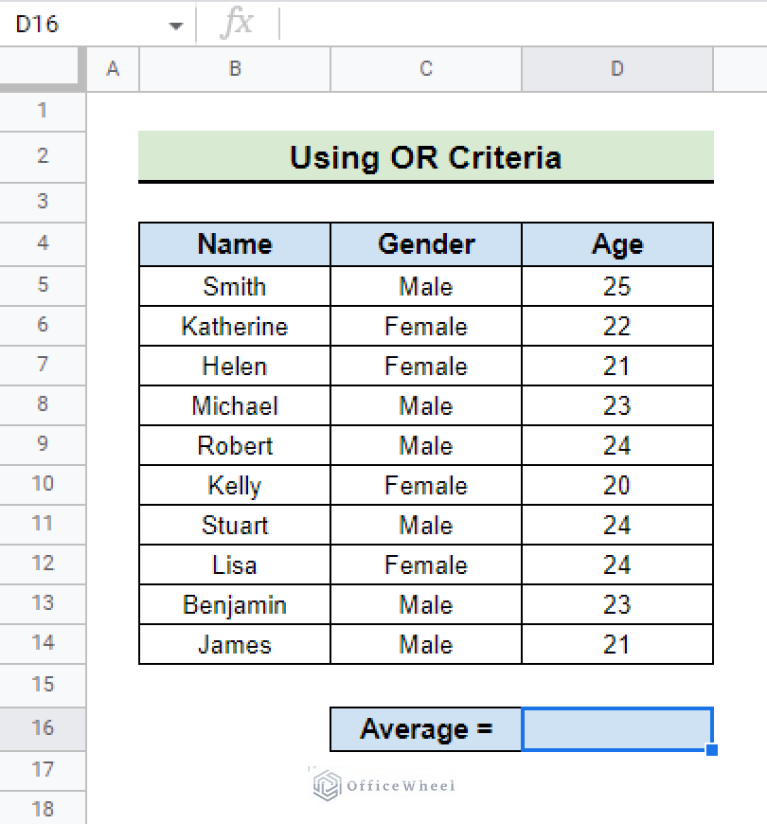Select column header A
The width and height of the screenshot is (767, 824).
click(x=112, y=69)
